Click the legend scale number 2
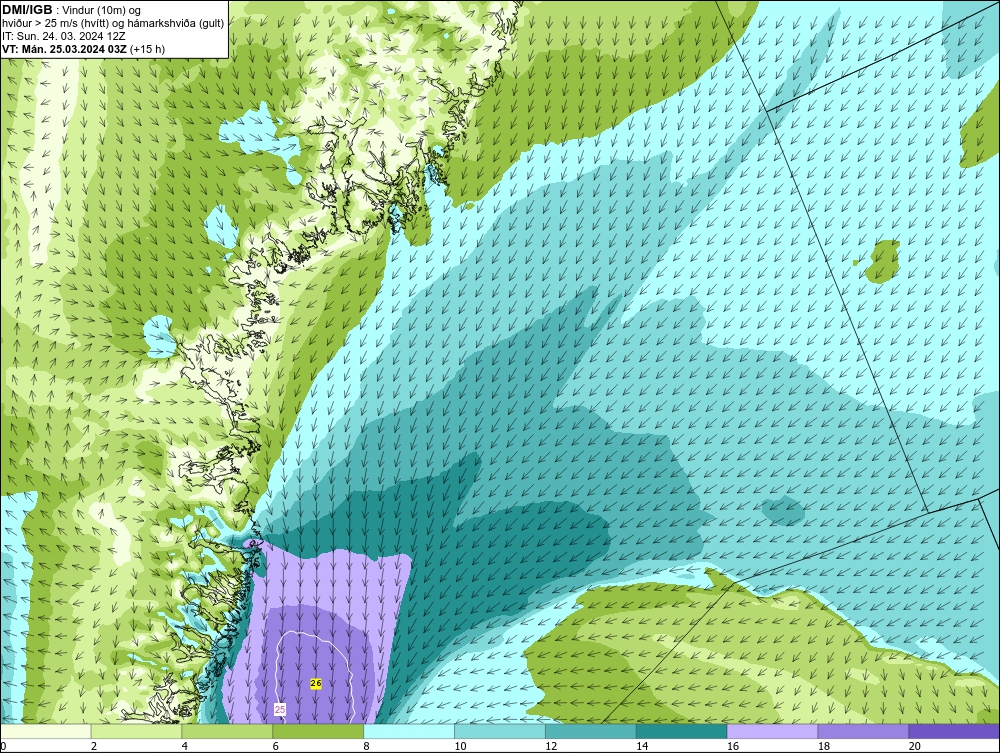 (x=94, y=746)
